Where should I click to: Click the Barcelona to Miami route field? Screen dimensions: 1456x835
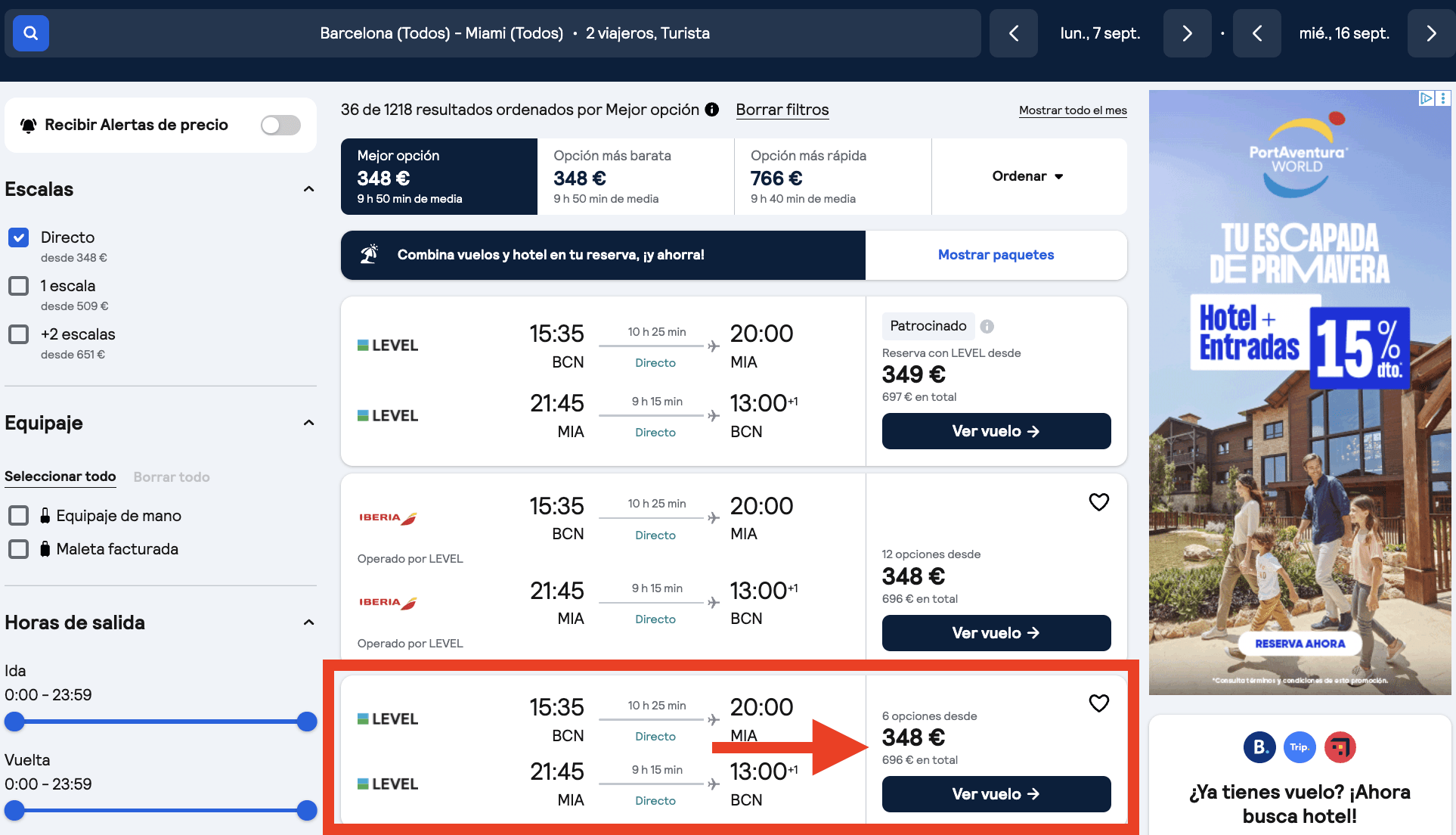point(441,33)
